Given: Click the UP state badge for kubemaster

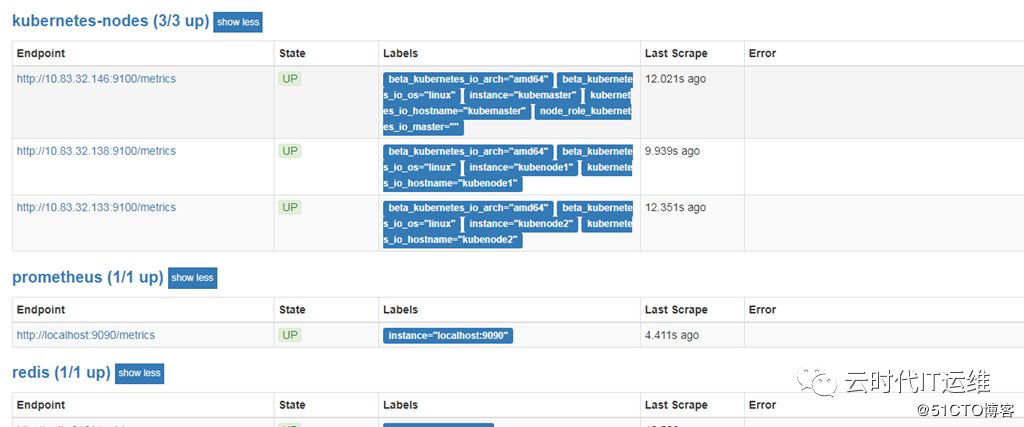Looking at the screenshot, I should point(290,79).
